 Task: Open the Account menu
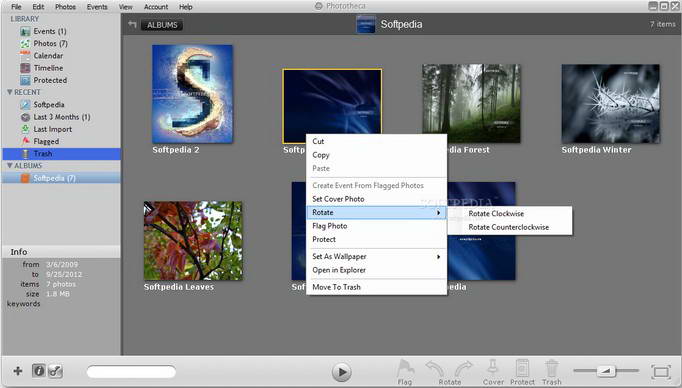(156, 7)
